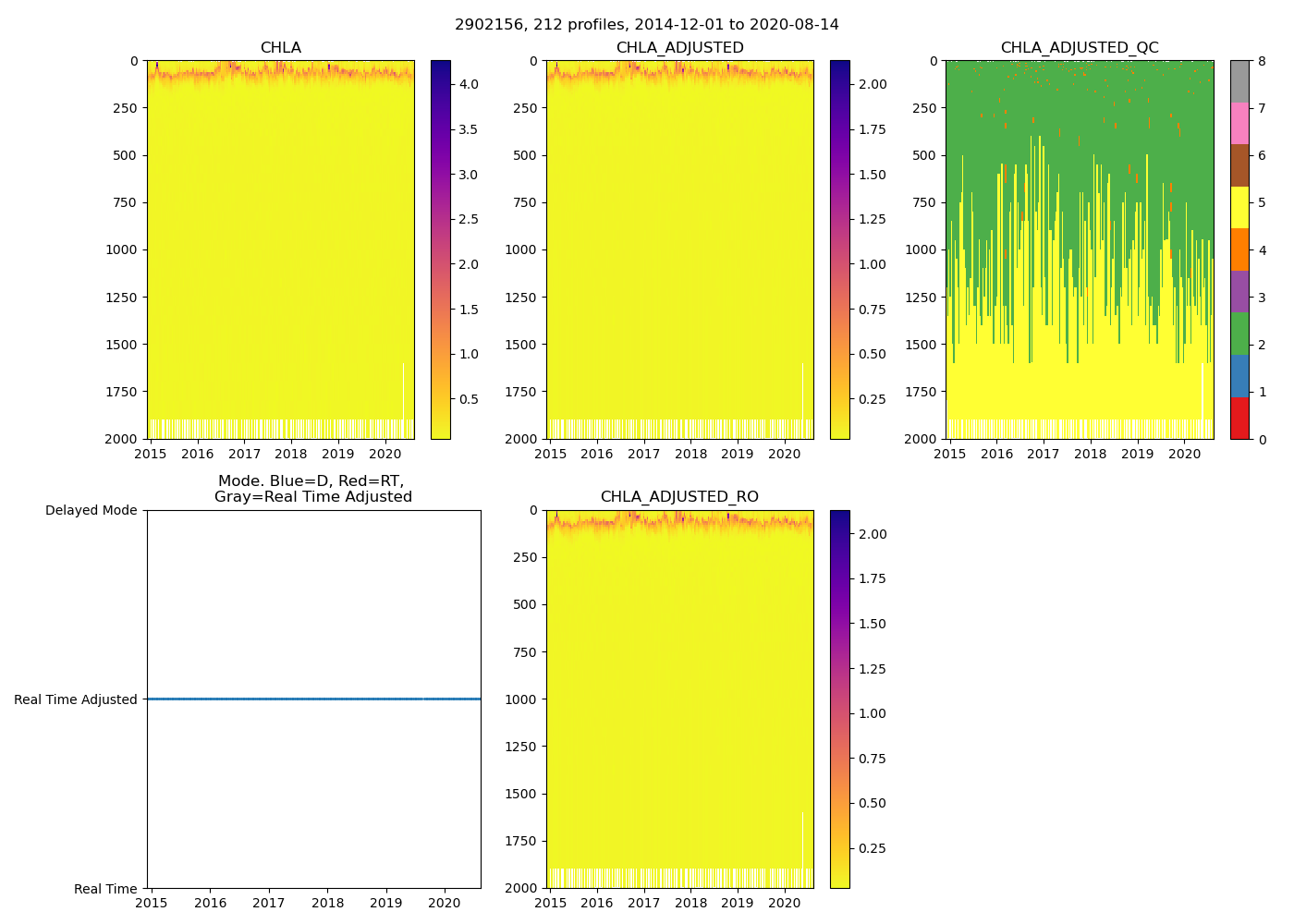This screenshot has height=924, width=1294.
Task: Select the pink segment in QC colorbar
Action: [1239, 123]
